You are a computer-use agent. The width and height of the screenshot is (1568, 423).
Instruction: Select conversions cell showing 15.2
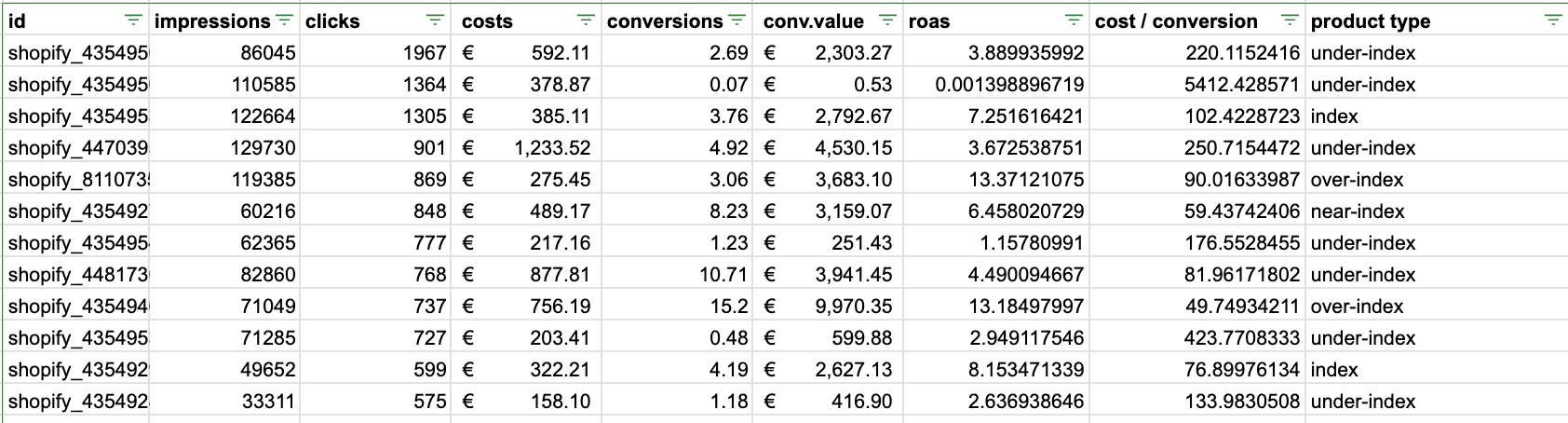point(677,307)
